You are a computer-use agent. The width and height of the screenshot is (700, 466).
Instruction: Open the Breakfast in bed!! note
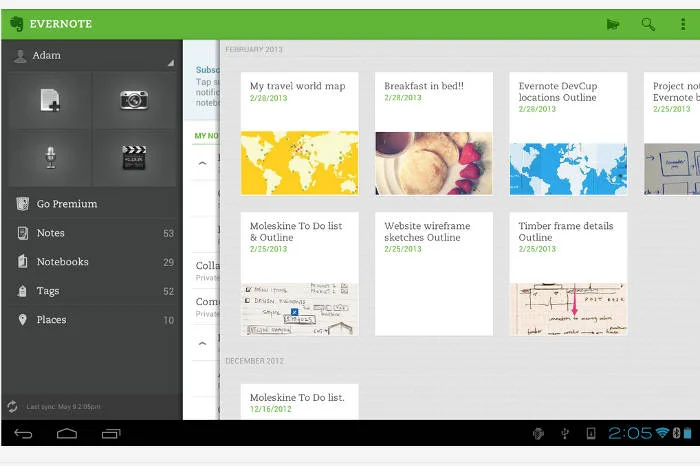pos(434,133)
